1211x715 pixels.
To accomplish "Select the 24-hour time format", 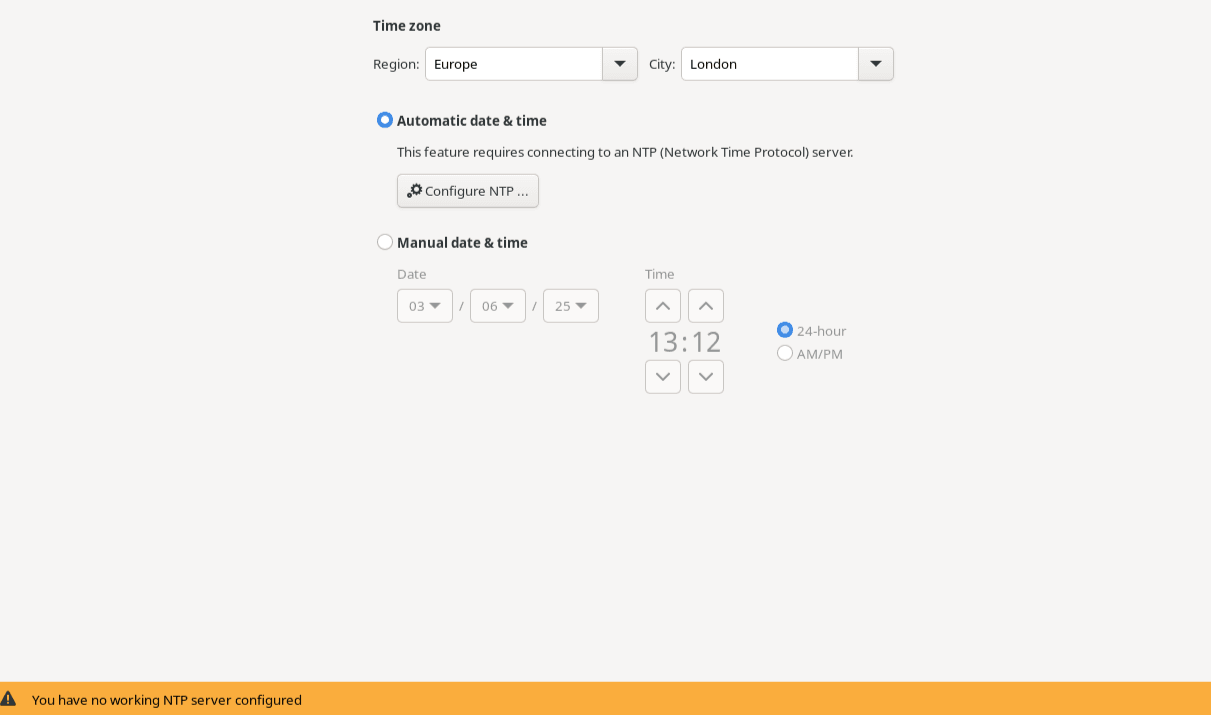I will pyautogui.click(x=785, y=330).
